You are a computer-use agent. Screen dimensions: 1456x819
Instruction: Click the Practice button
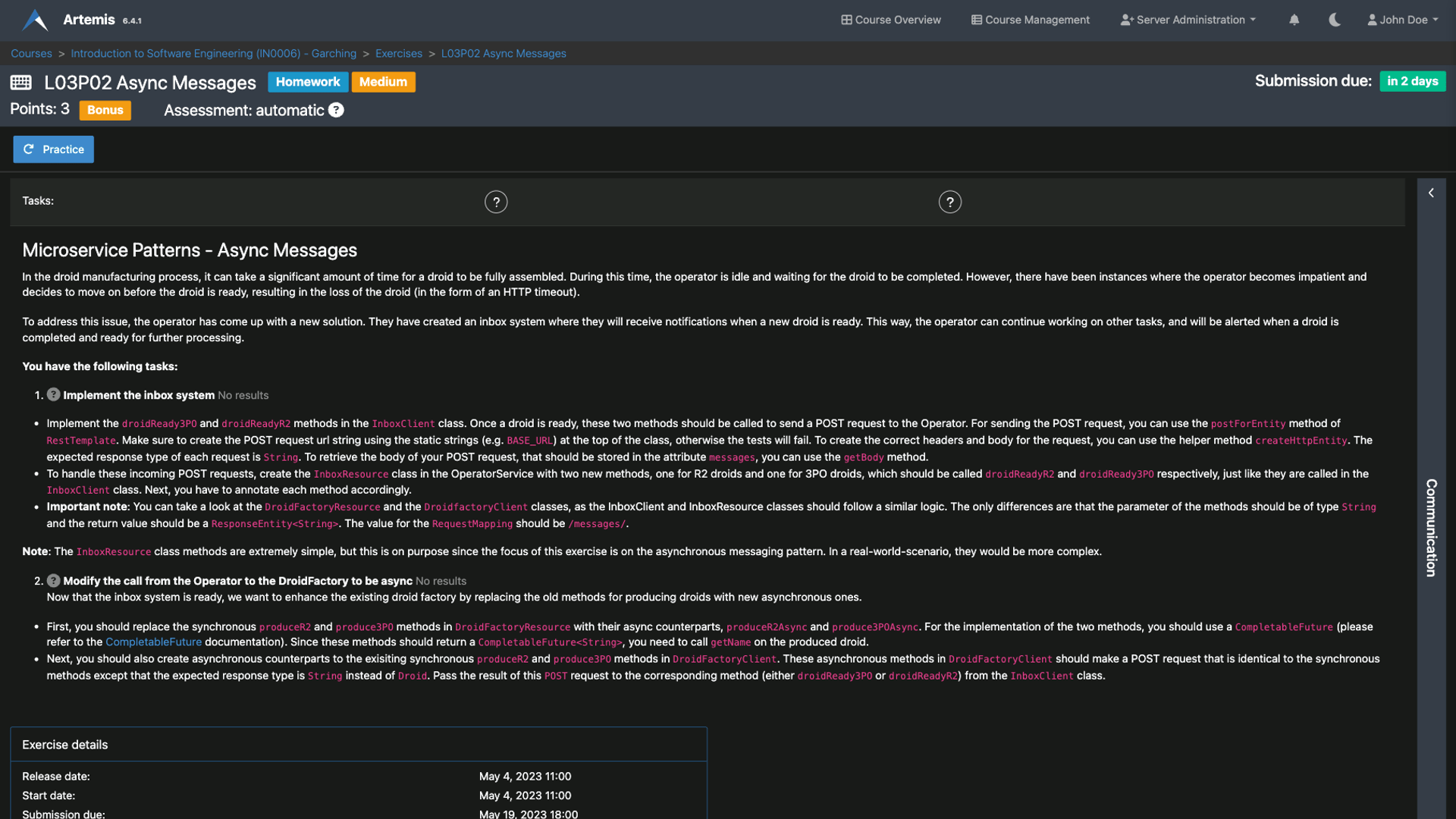(x=53, y=149)
